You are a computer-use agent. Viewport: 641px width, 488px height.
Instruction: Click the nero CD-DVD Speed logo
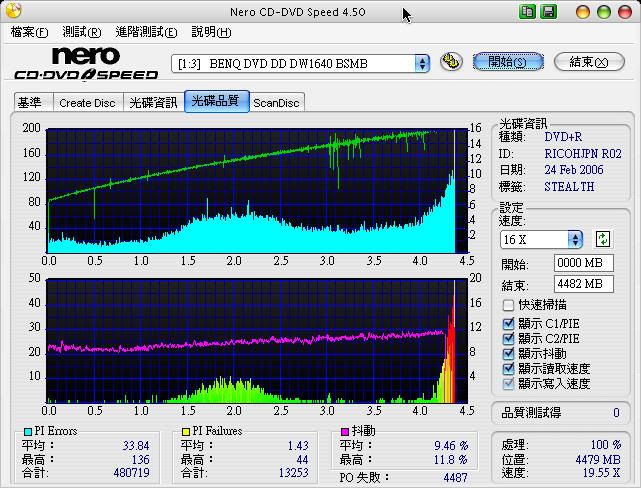coord(86,63)
